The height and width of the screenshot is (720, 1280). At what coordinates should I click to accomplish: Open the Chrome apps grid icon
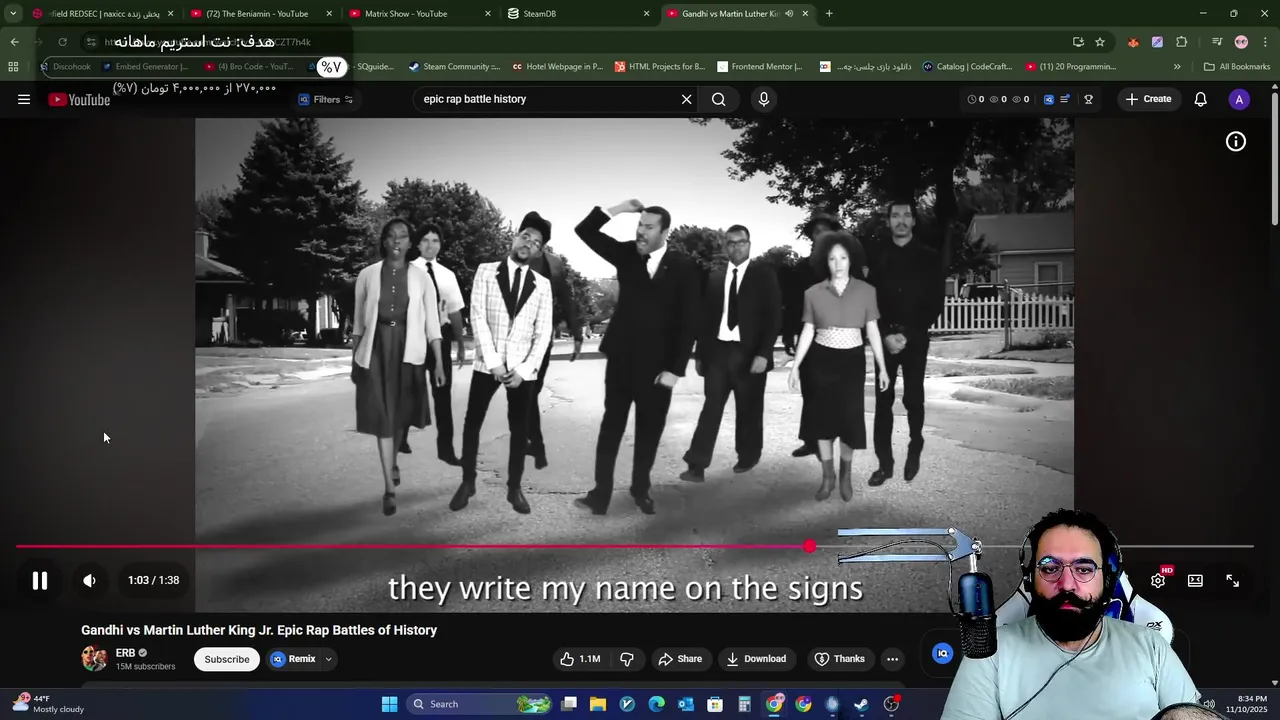(x=13, y=67)
